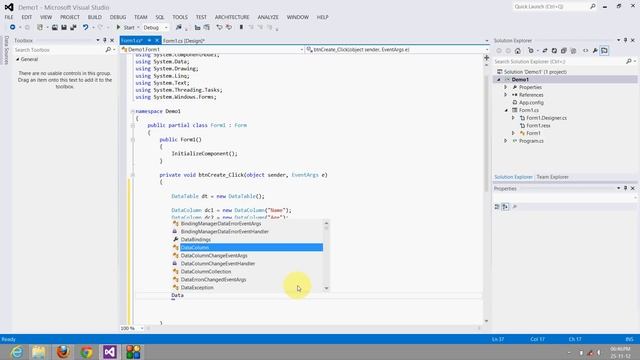This screenshot has height=360, width=640.
Task: Expand the References node
Action: click(x=506, y=95)
